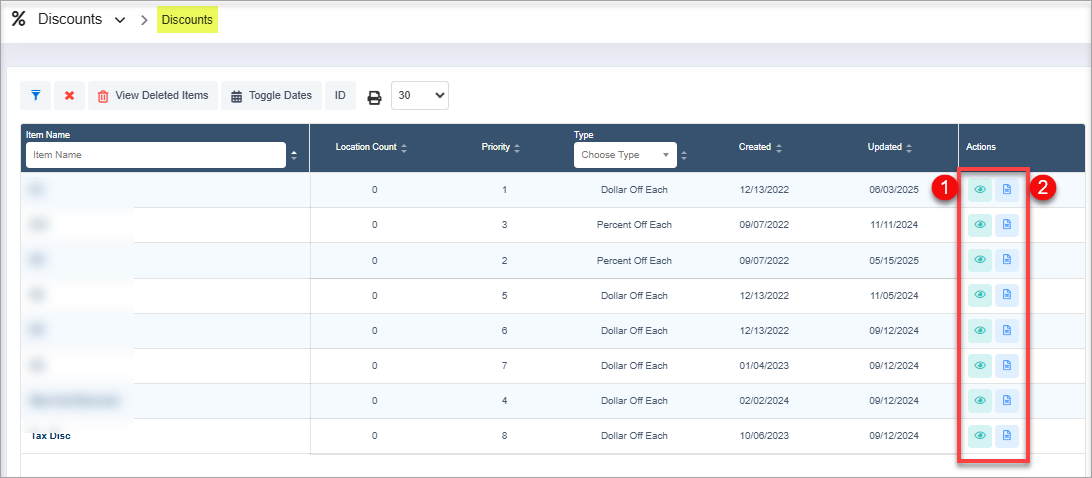Toggle Dates display button

(x=271, y=96)
